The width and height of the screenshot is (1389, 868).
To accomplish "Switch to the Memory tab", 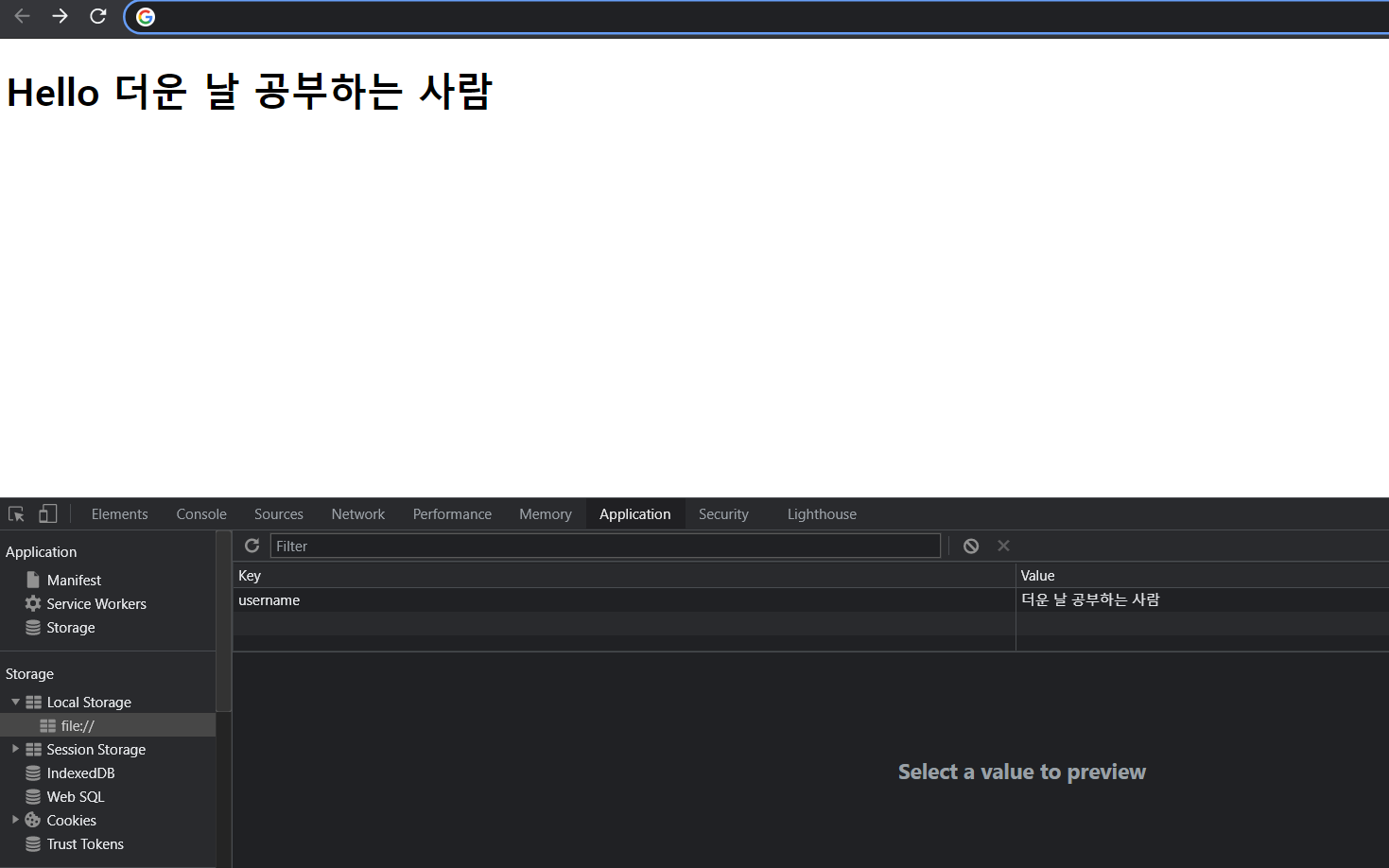I will (546, 514).
